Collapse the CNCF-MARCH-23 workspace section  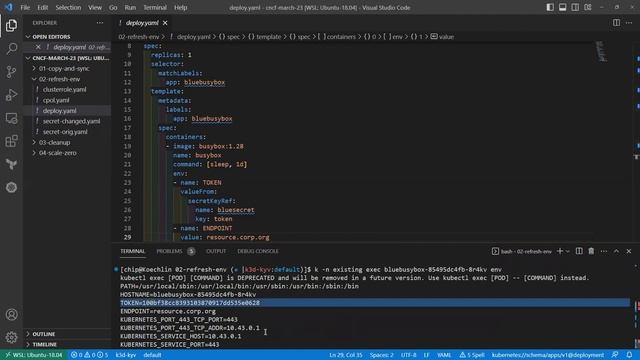[x=67, y=58]
